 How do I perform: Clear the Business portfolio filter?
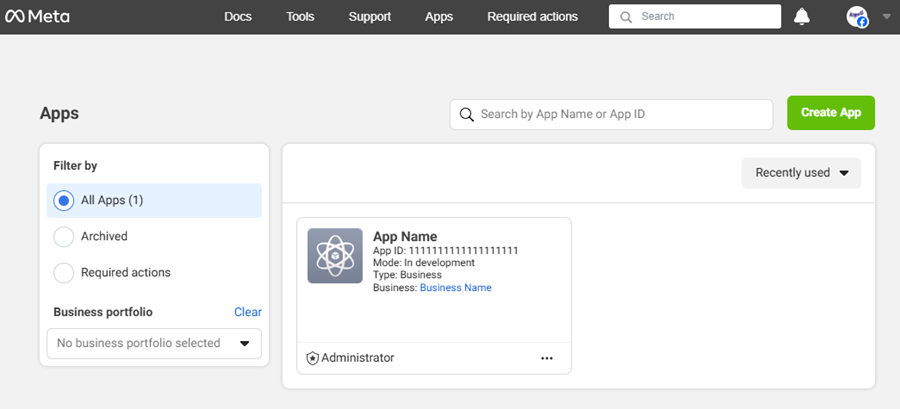[x=248, y=312]
